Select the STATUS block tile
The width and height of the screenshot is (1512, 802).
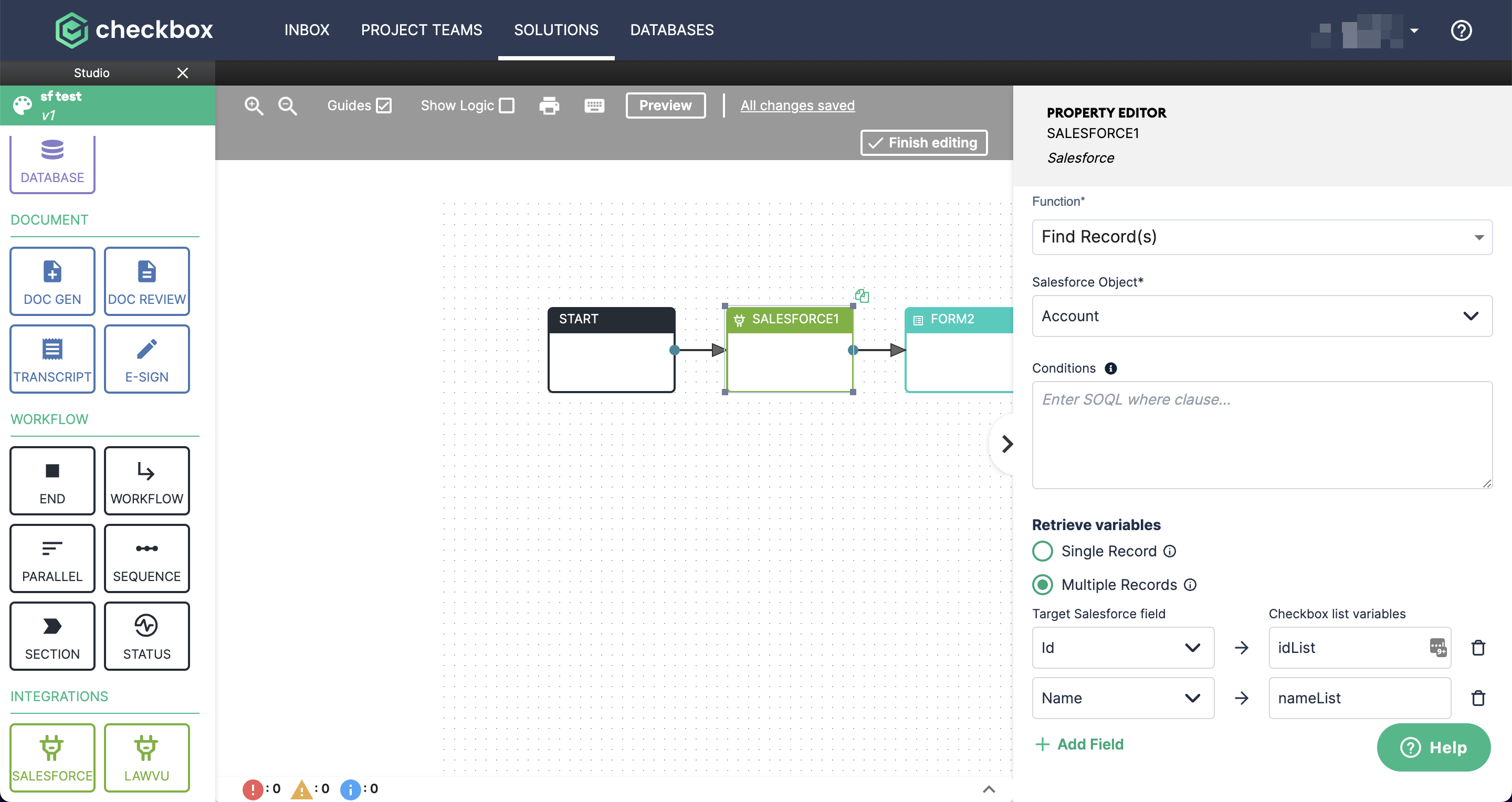click(x=147, y=636)
